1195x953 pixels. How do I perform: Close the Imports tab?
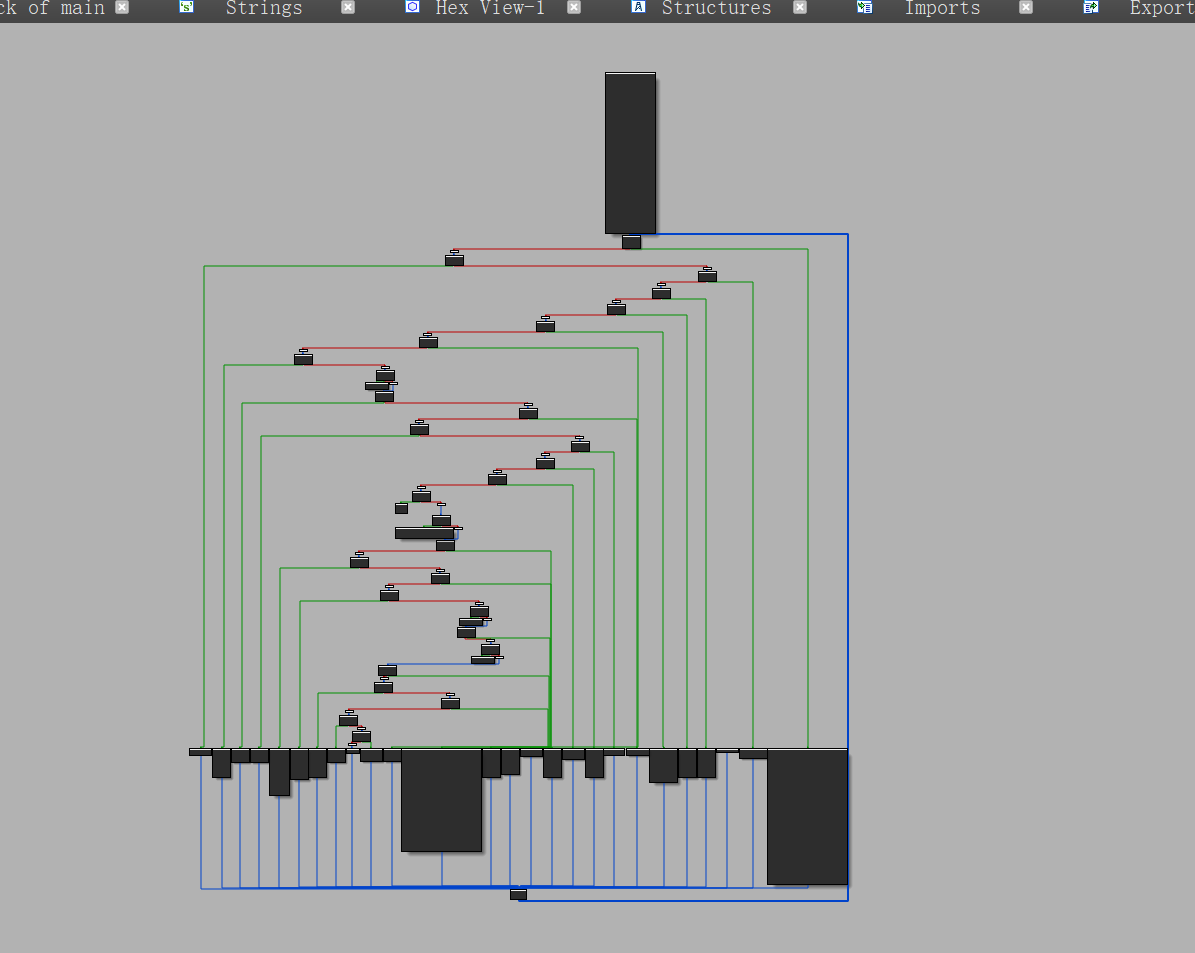[x=1026, y=7]
